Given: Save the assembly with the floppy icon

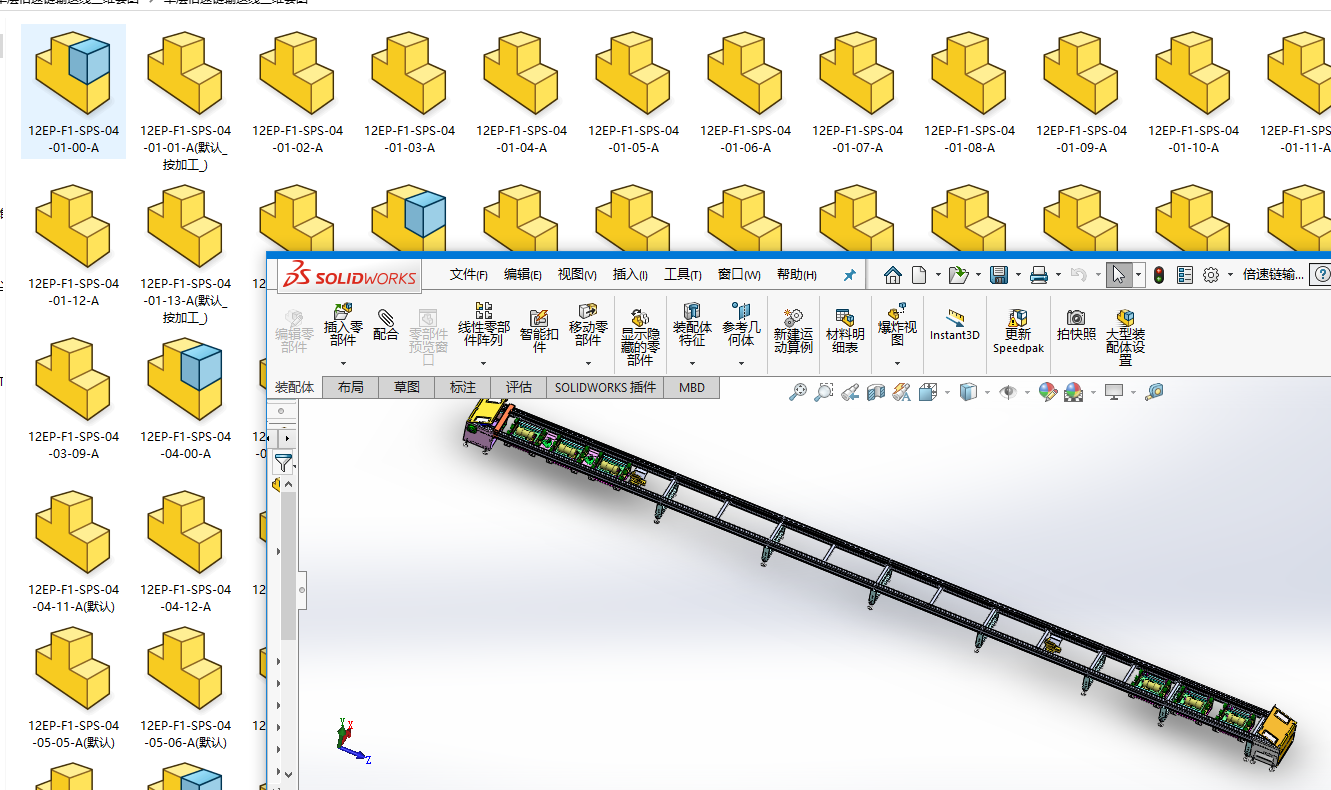Looking at the screenshot, I should pyautogui.click(x=998, y=274).
